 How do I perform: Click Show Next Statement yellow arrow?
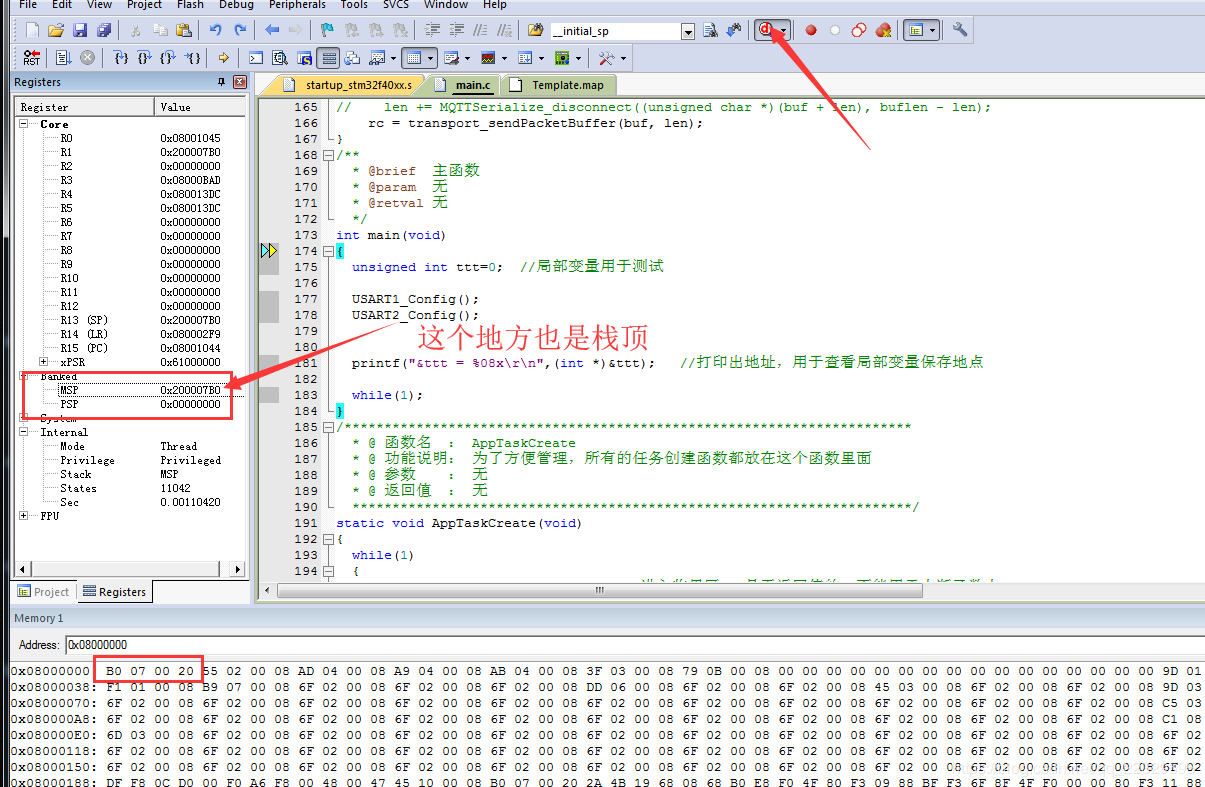coord(223,58)
